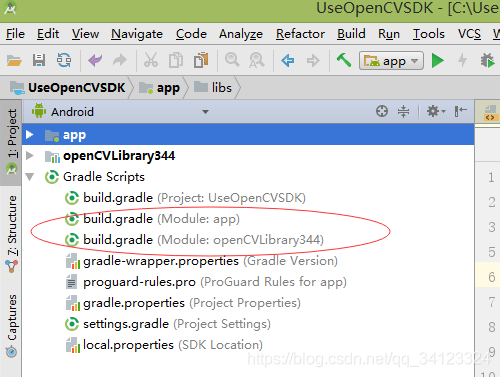Screen dimensions: 500x377
Task: Click the Paste clipboard icon
Action: (x=201, y=60)
